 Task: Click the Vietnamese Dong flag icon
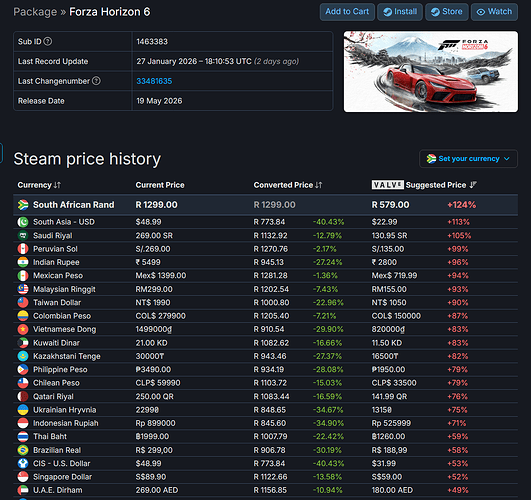(23, 329)
